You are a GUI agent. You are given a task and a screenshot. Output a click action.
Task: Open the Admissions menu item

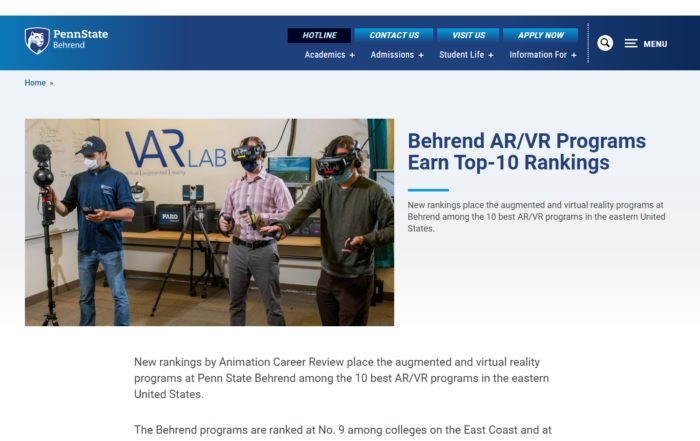click(392, 55)
